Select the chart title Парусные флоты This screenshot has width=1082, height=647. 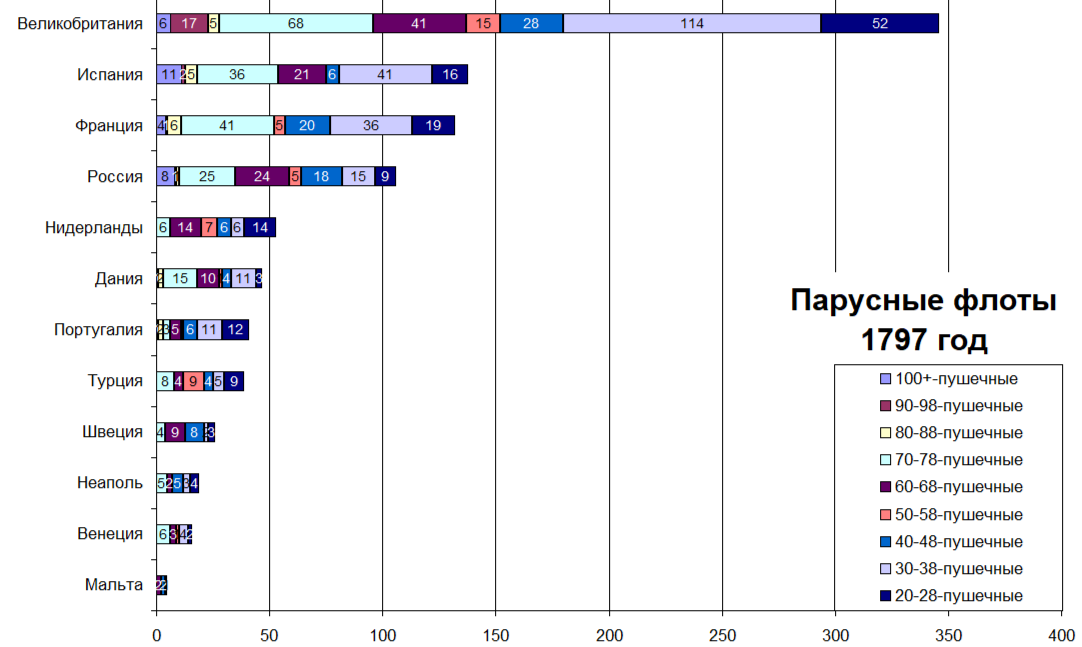point(923,301)
